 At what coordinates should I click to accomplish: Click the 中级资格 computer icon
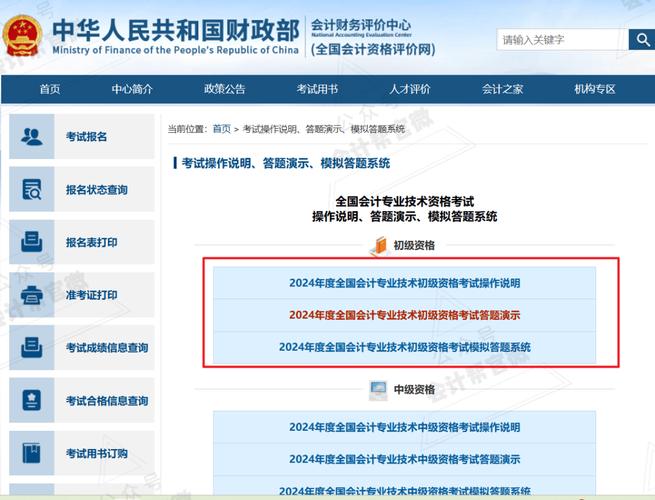click(378, 391)
